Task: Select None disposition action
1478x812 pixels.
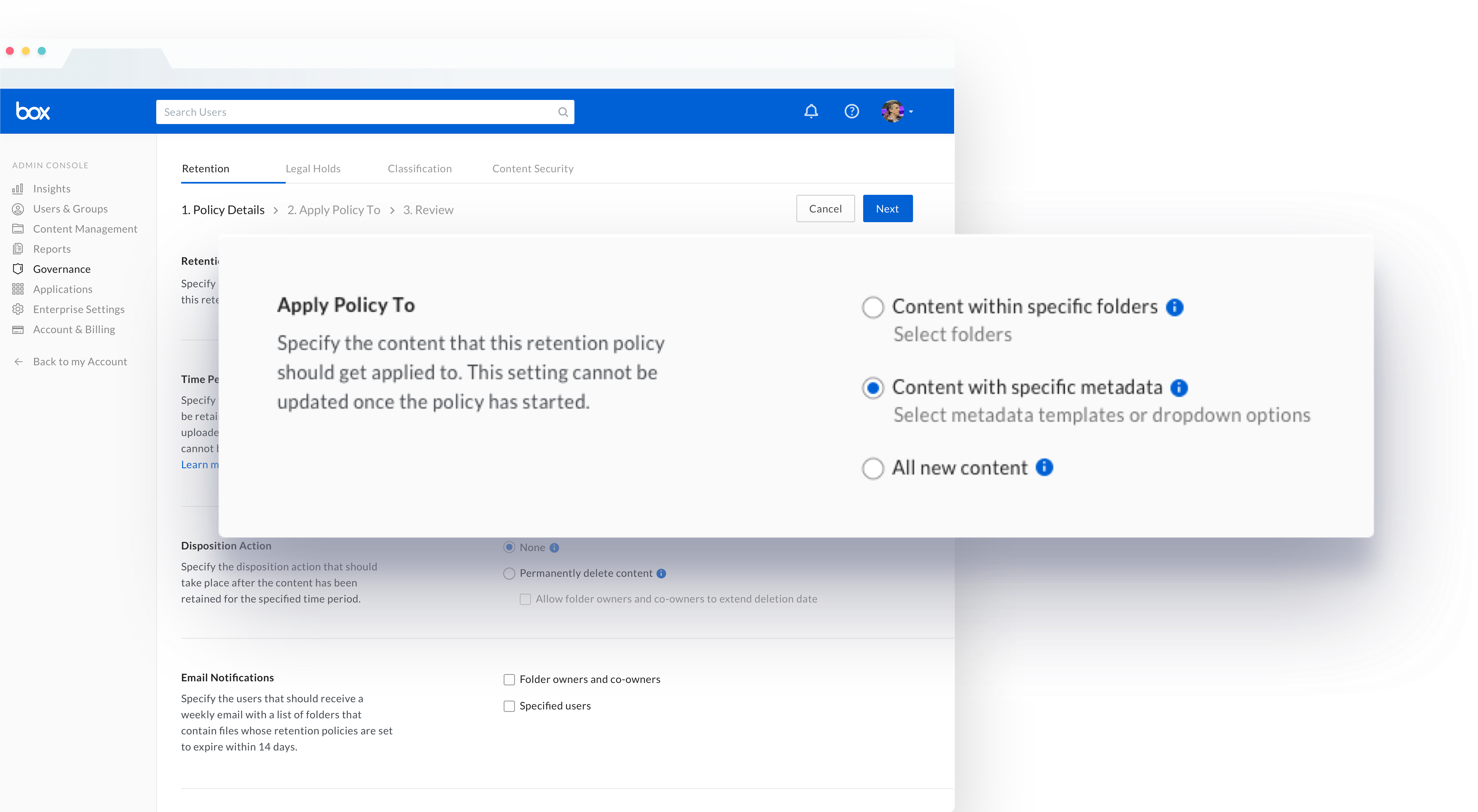Action: (509, 547)
